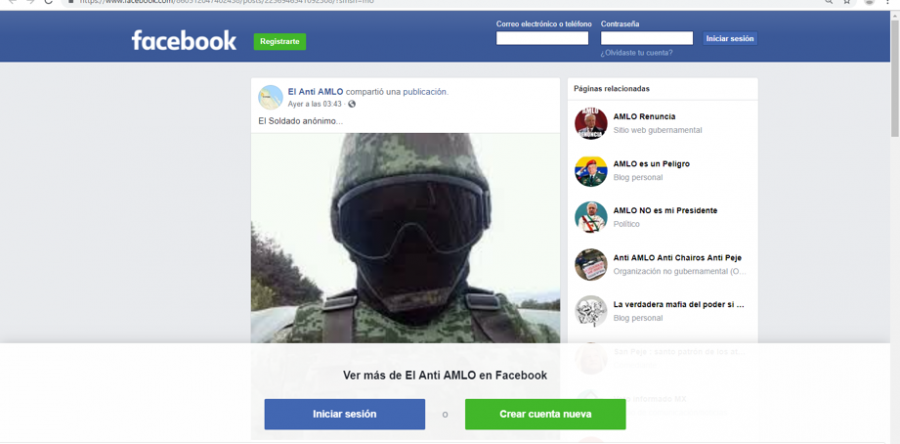The width and height of the screenshot is (900, 444).
Task: Open La verdadera mafia del poder avatar
Action: click(x=591, y=311)
